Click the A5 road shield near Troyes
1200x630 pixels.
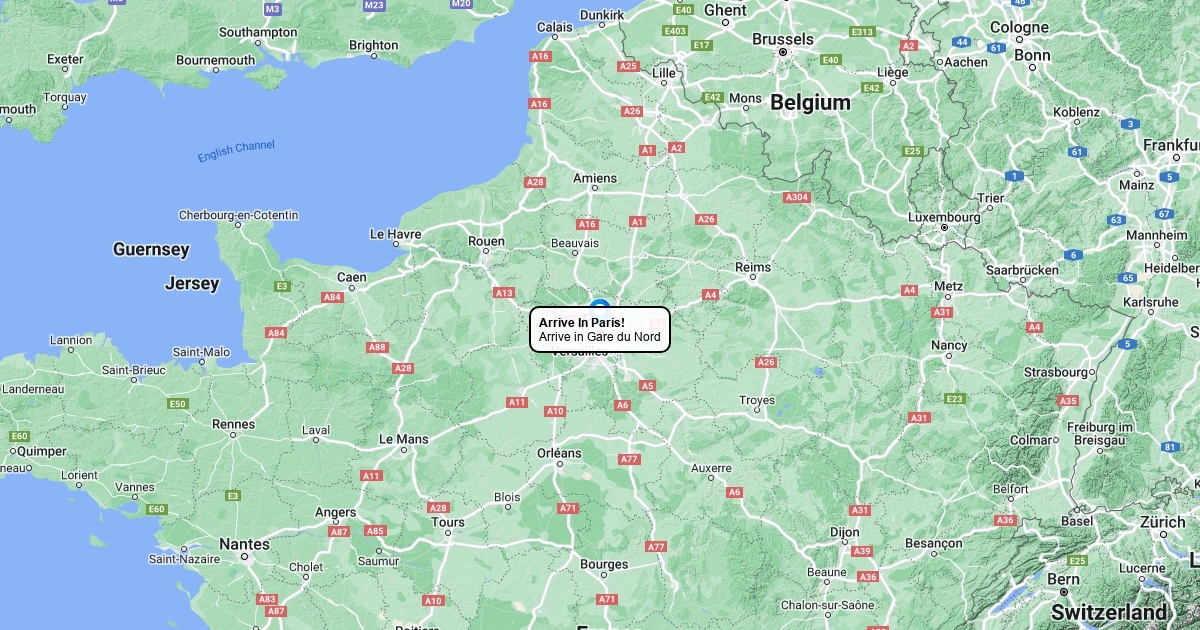coord(647,385)
